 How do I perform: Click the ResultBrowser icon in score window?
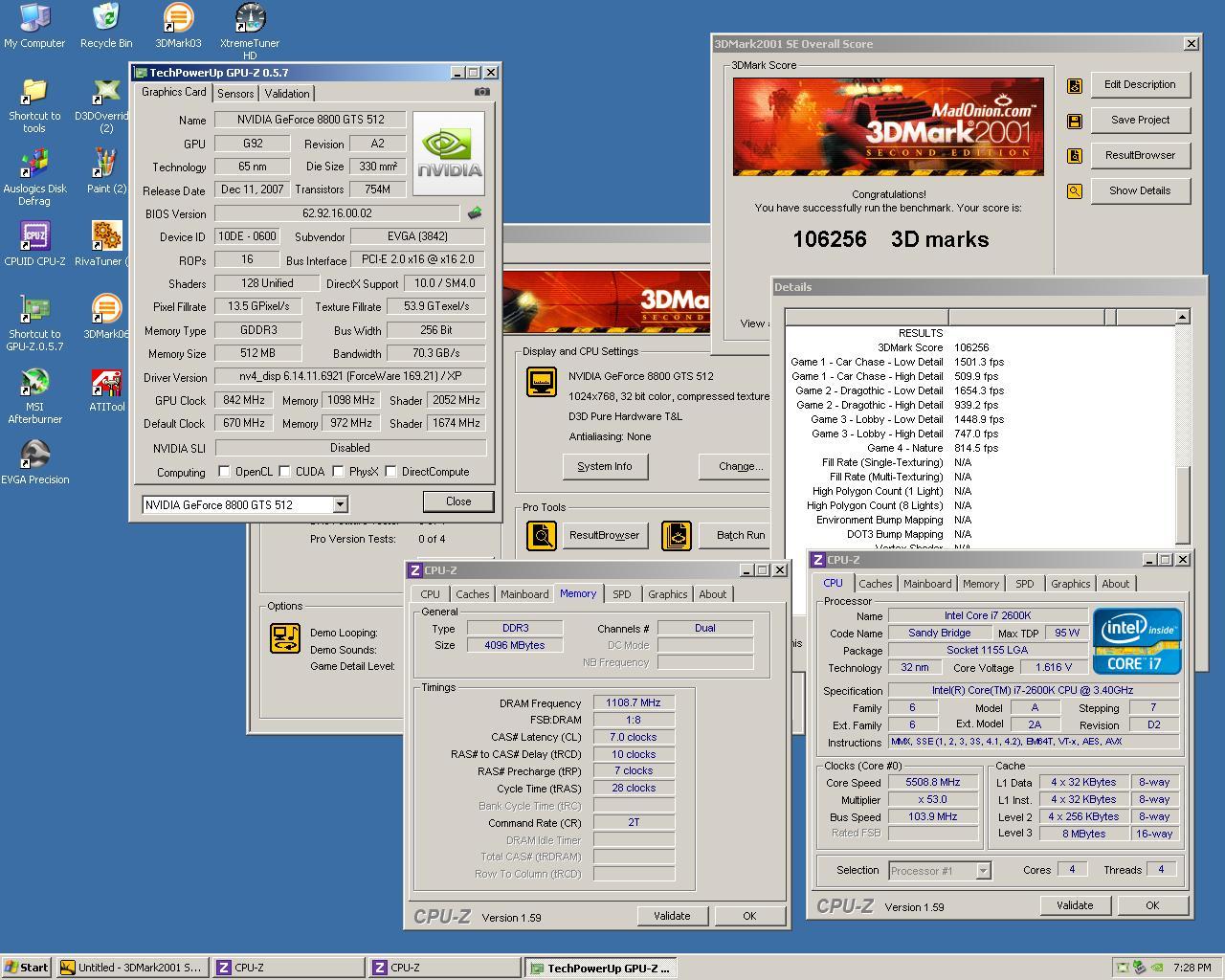[x=1075, y=155]
